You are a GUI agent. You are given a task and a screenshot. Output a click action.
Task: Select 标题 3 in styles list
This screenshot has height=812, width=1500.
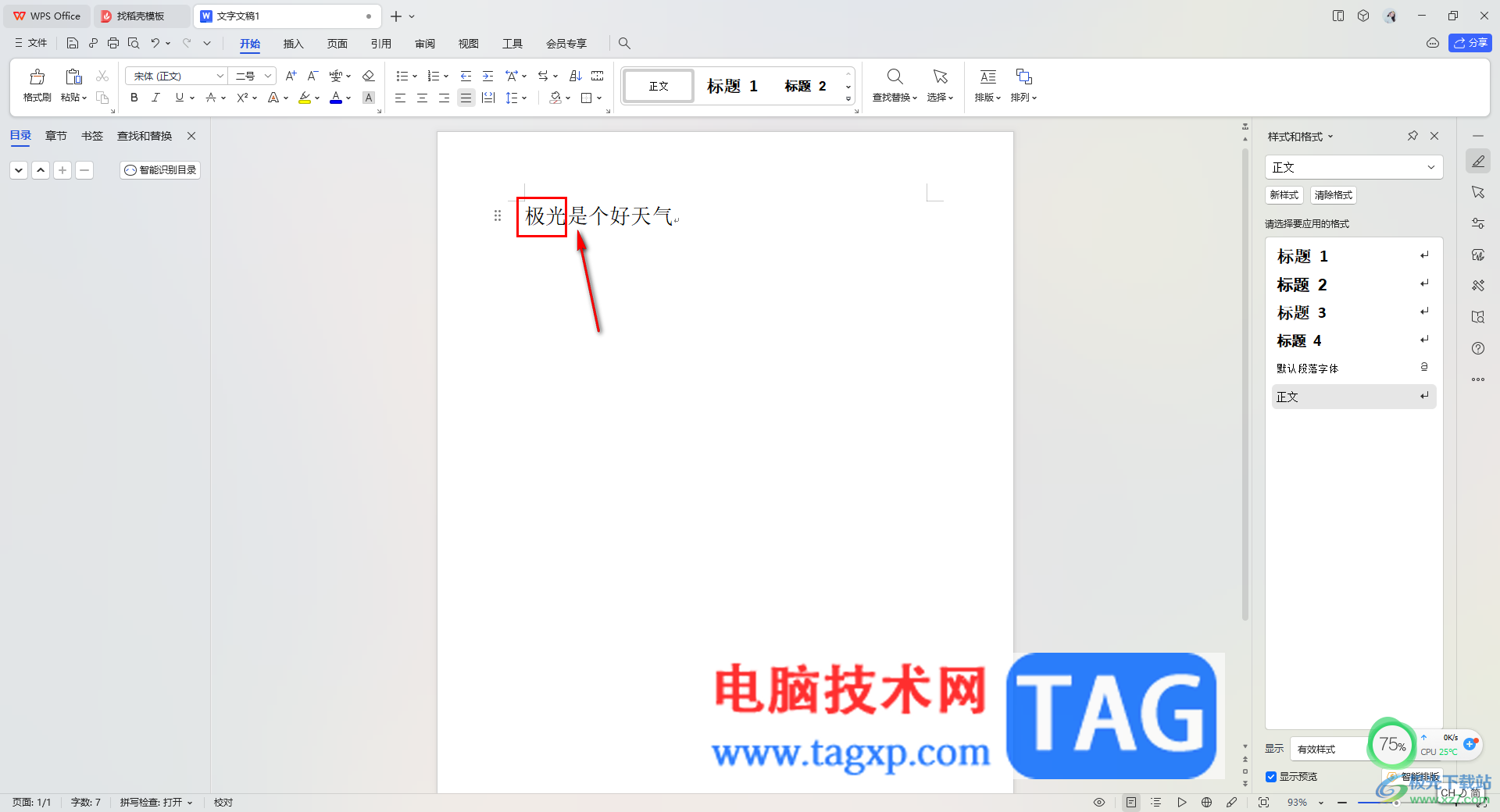1353,312
